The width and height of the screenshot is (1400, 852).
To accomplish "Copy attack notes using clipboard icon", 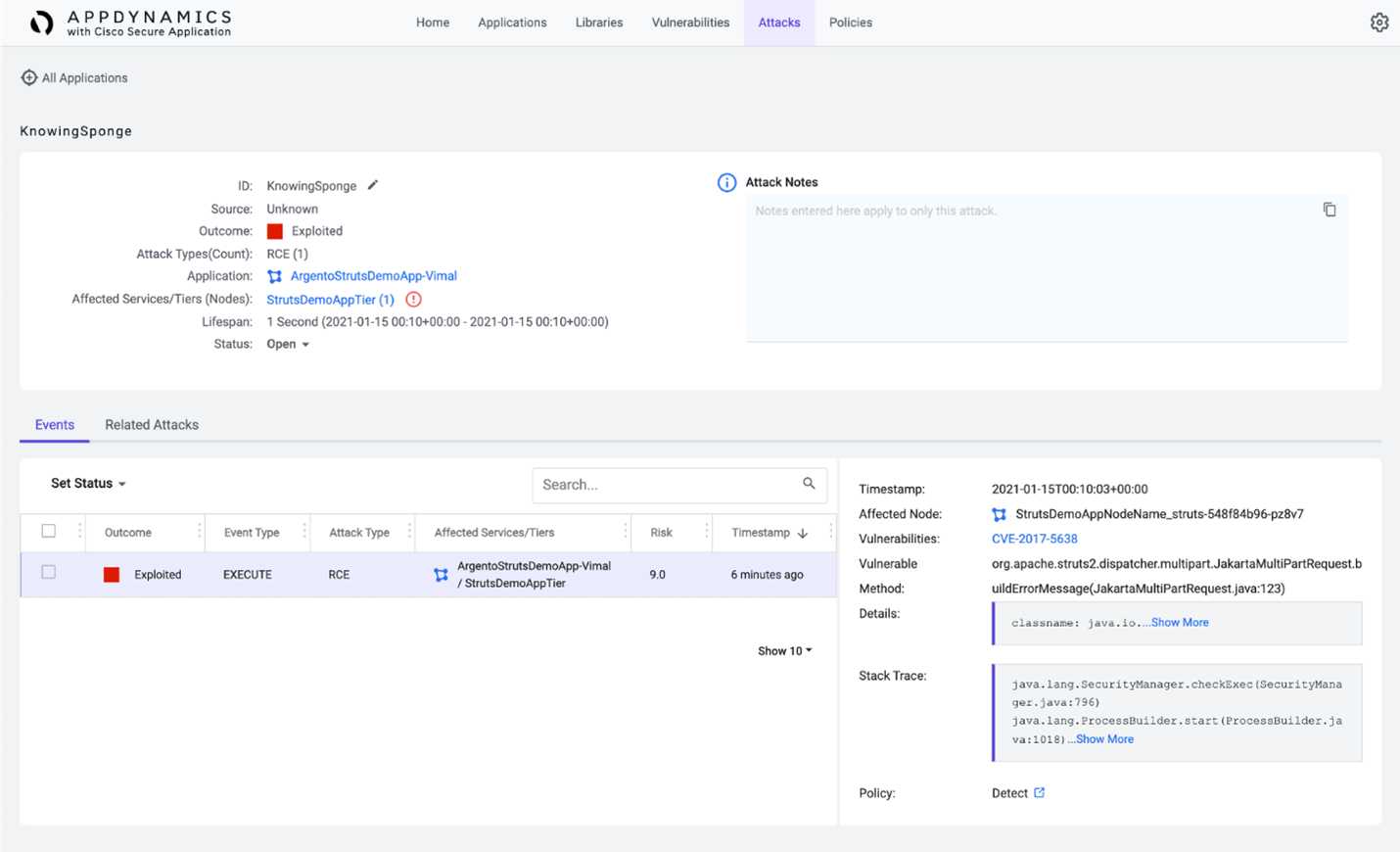I will click(1329, 210).
